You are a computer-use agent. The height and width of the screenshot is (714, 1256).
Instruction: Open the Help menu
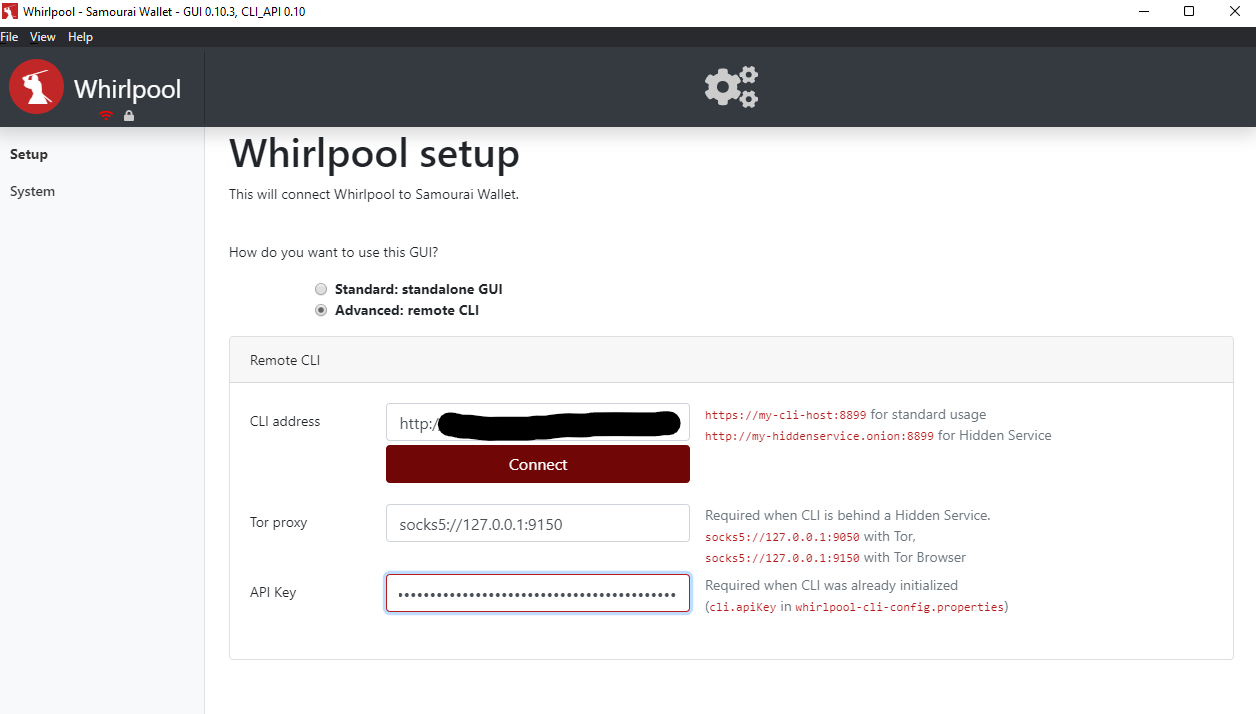[80, 37]
